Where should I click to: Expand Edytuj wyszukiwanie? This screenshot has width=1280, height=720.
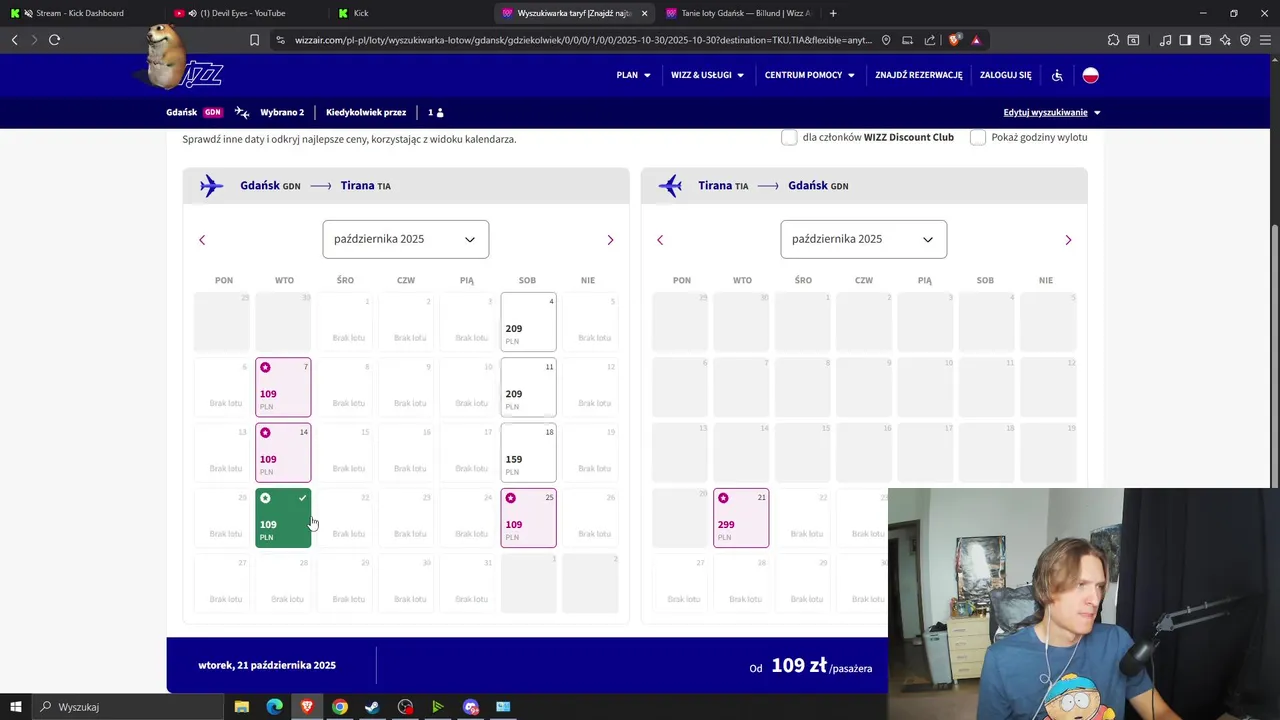pos(1052,112)
